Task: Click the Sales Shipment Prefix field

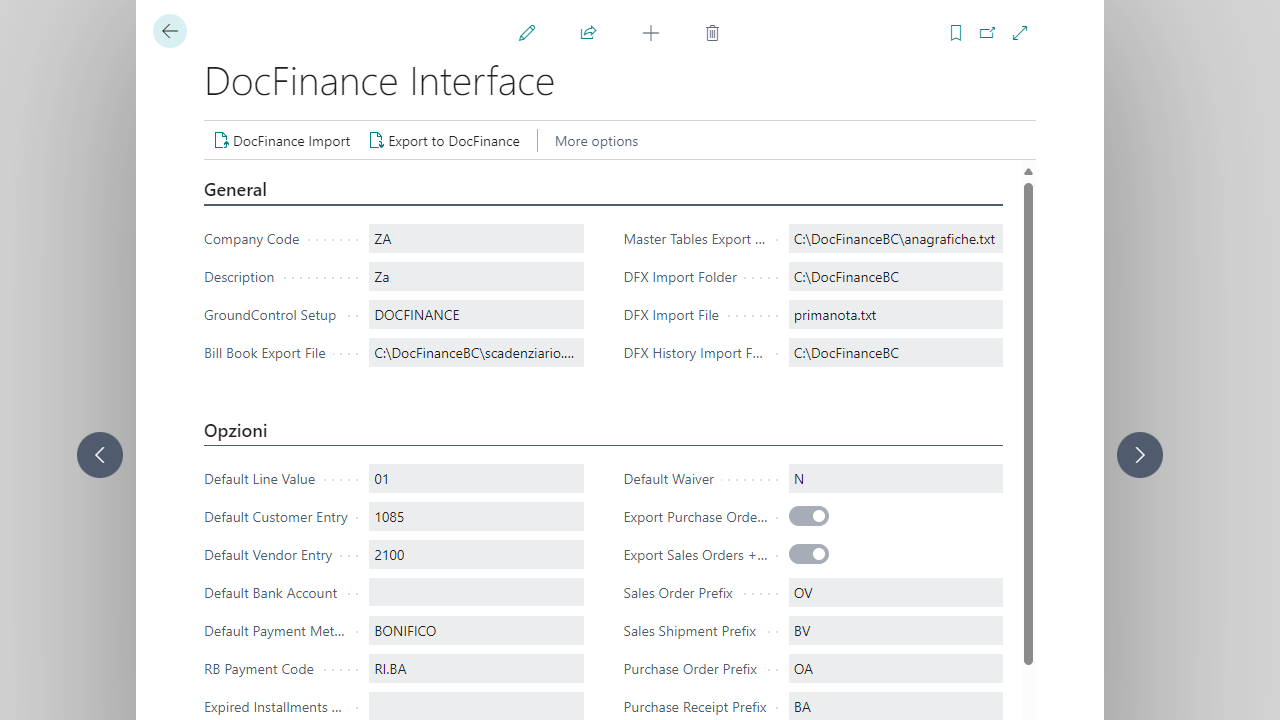Action: [896, 631]
